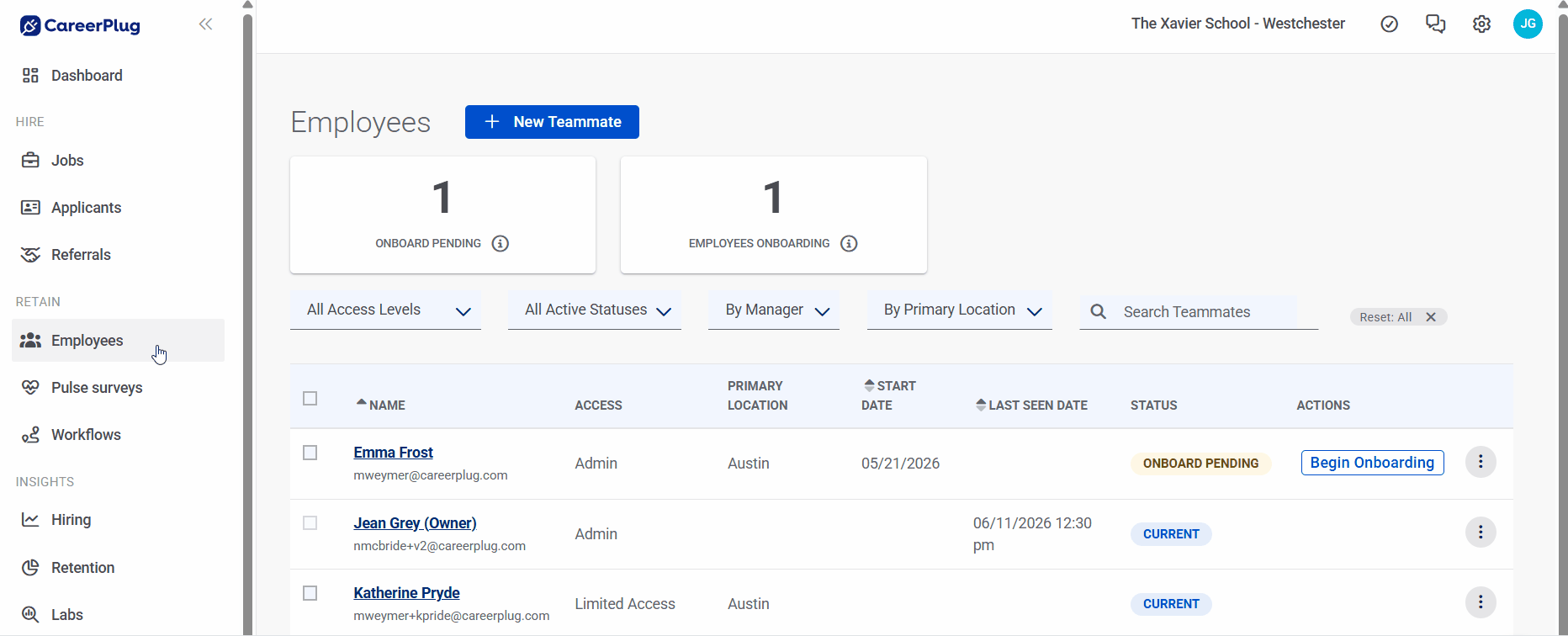
Task: Click the Hiring chart icon
Action: [x=30, y=520]
